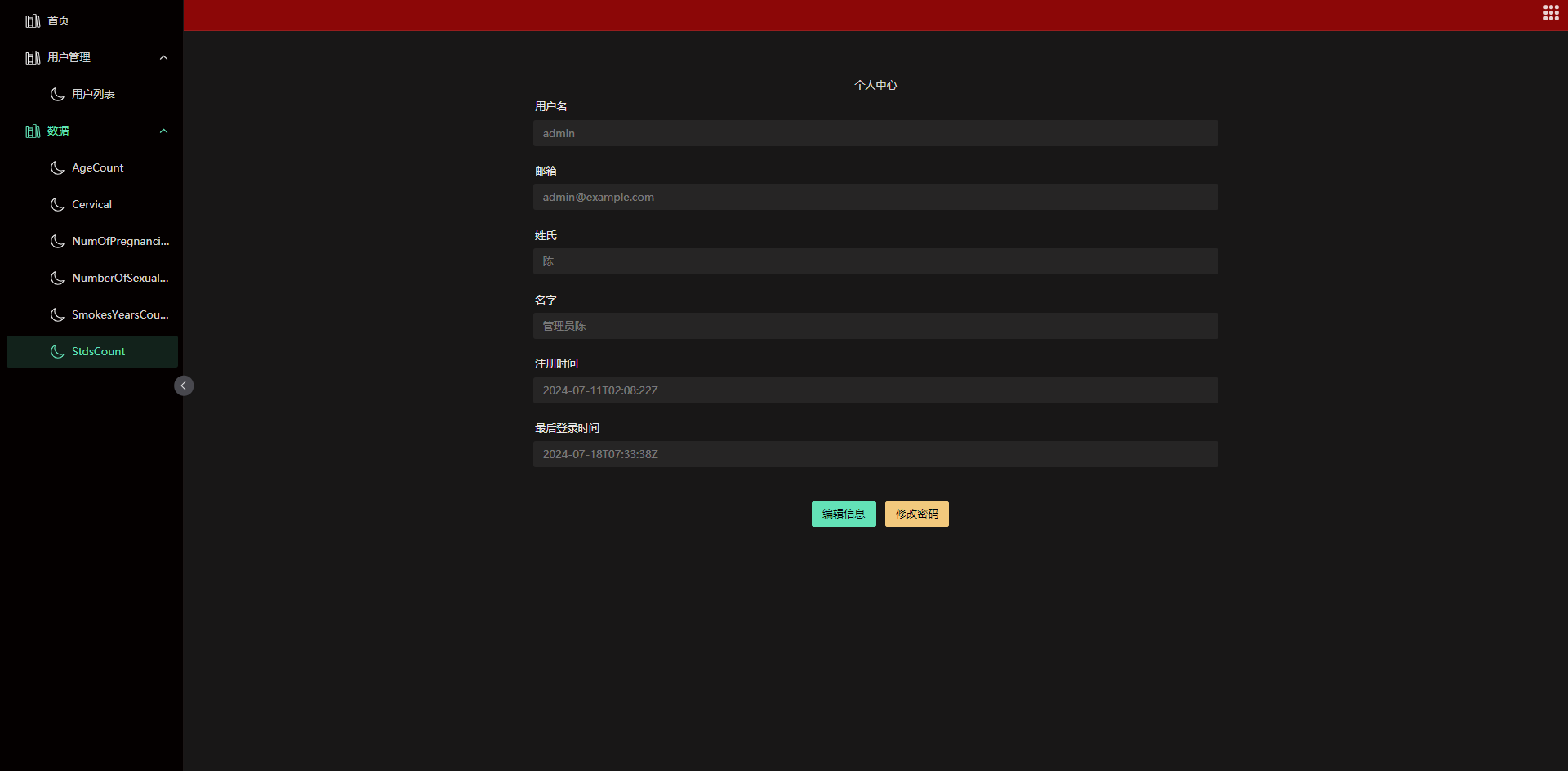Collapse the 用户管理 submenu chevron
1568x771 pixels.
tap(163, 57)
